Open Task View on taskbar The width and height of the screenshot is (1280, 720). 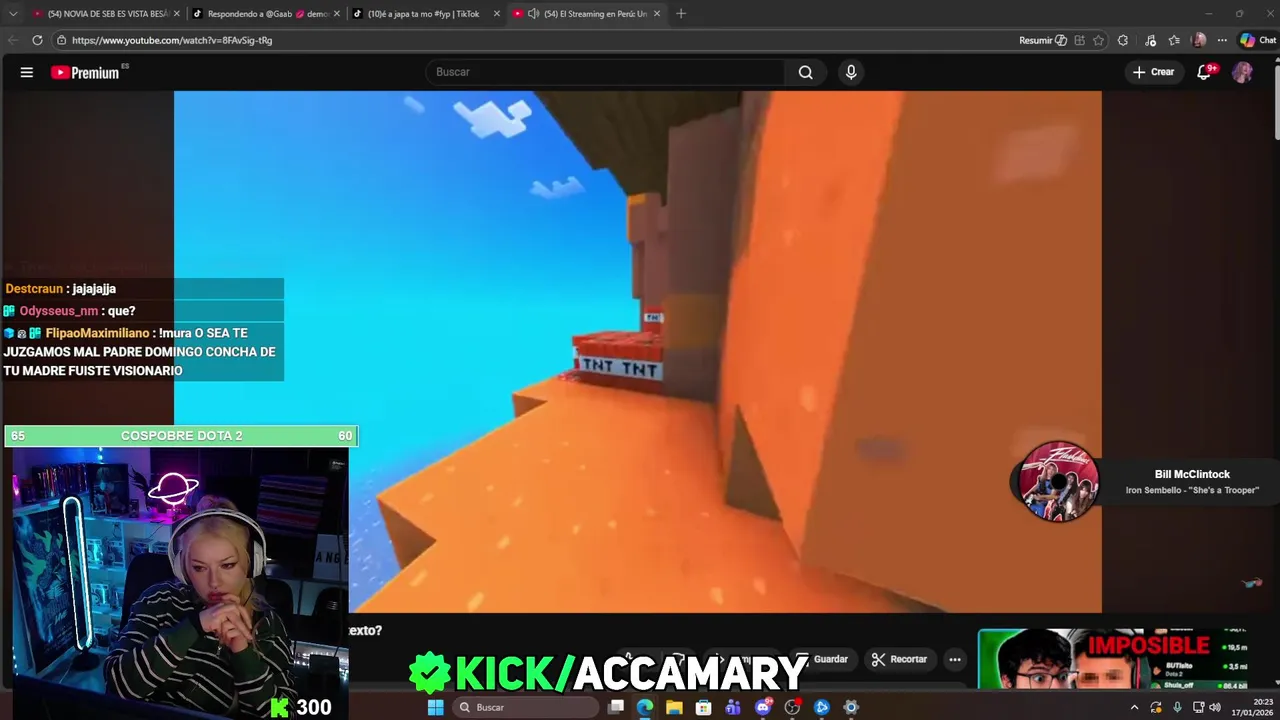(616, 707)
